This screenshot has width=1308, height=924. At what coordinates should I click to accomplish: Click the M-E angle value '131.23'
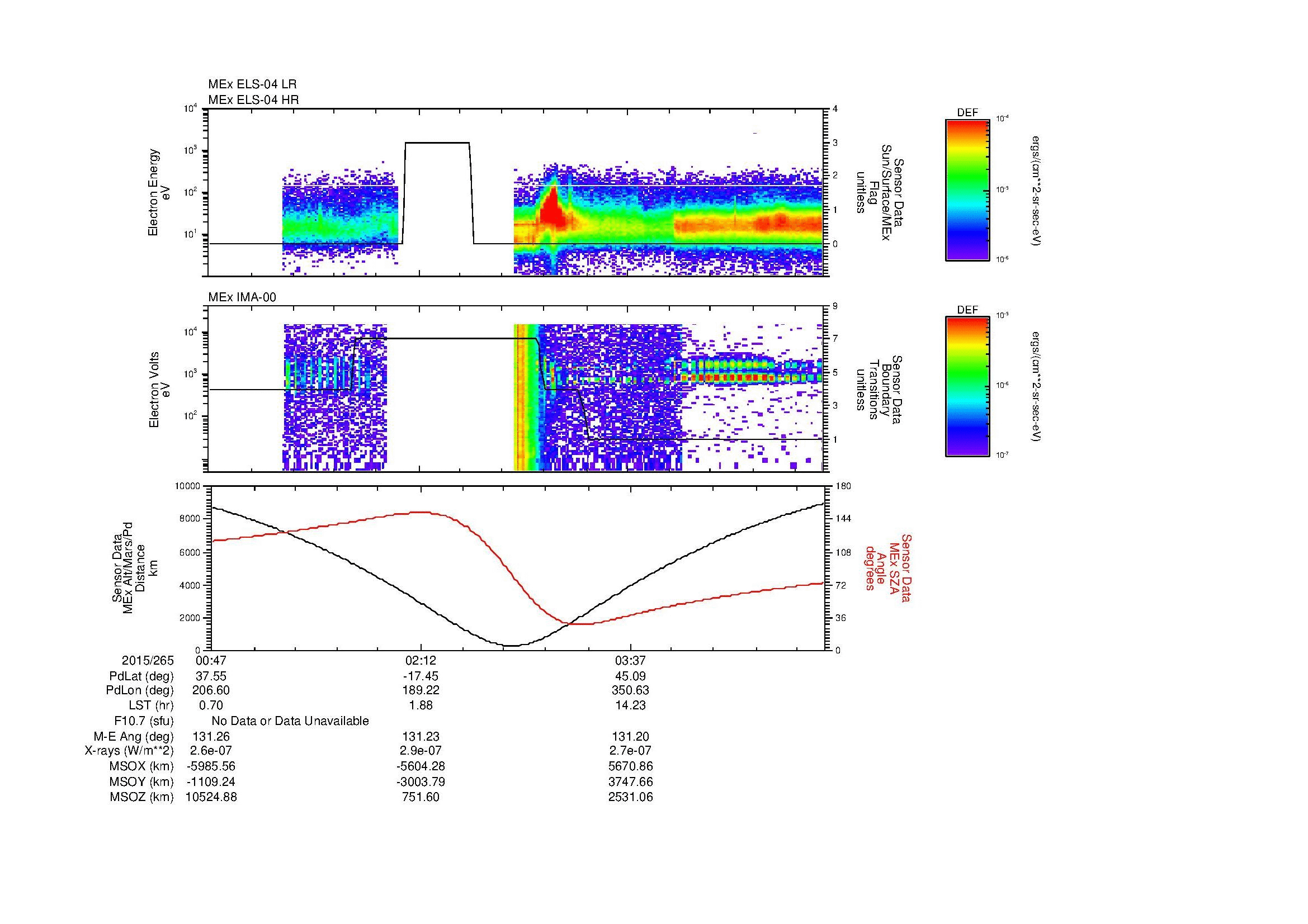421,736
